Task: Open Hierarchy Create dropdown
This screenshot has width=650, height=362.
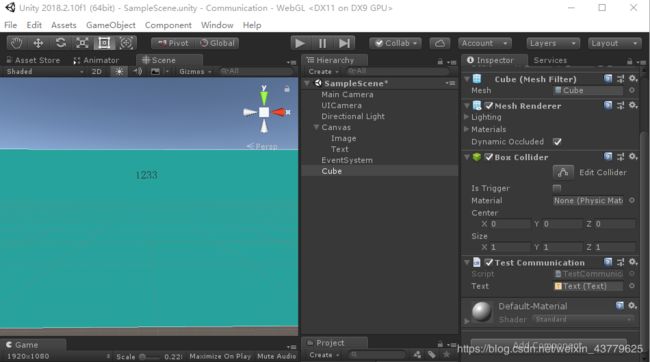Action: [x=323, y=71]
